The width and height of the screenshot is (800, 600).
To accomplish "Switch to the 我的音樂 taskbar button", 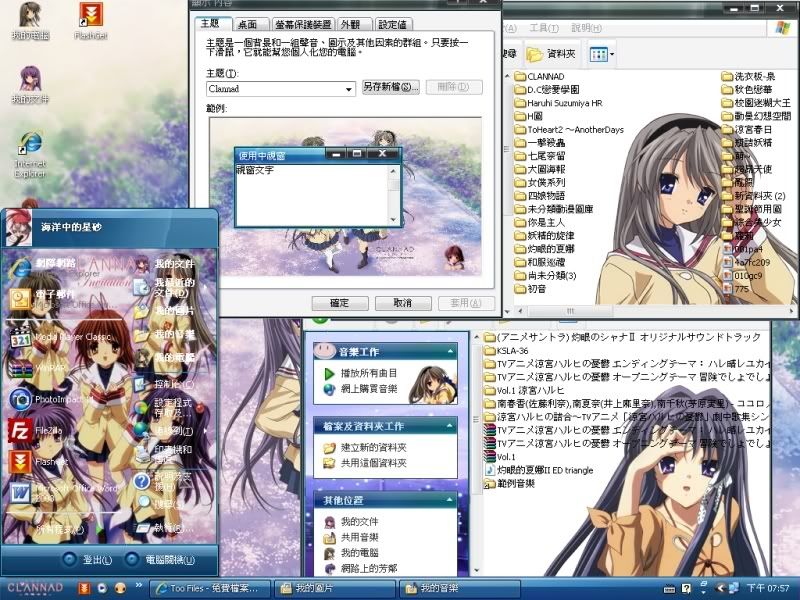I will (x=460, y=588).
